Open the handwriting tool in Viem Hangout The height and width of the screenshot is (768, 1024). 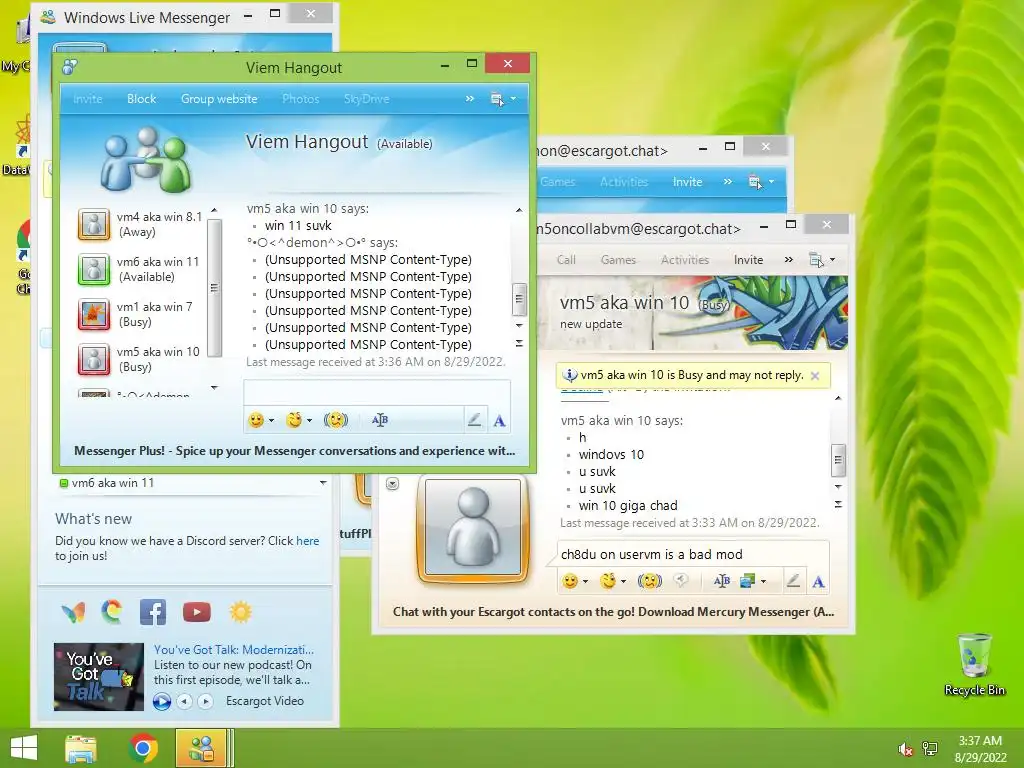click(475, 420)
